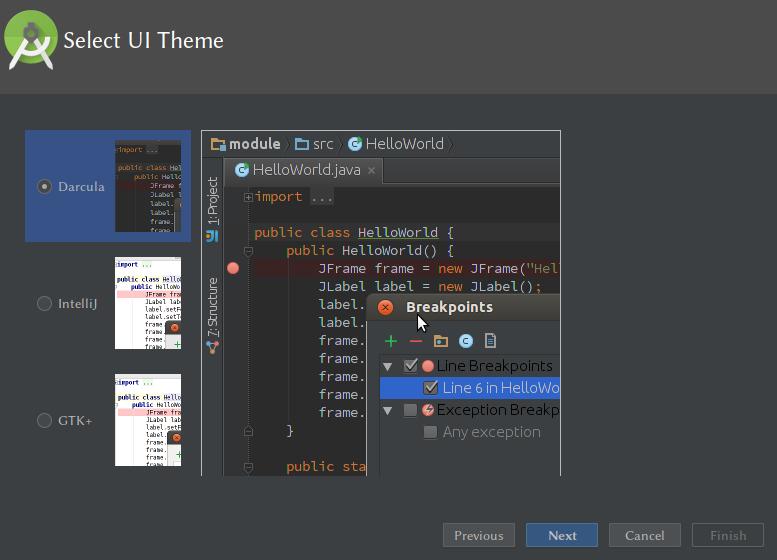The image size is (777, 560).
Task: Click the IntelliJ theme preview thumbnail
Action: [148, 303]
